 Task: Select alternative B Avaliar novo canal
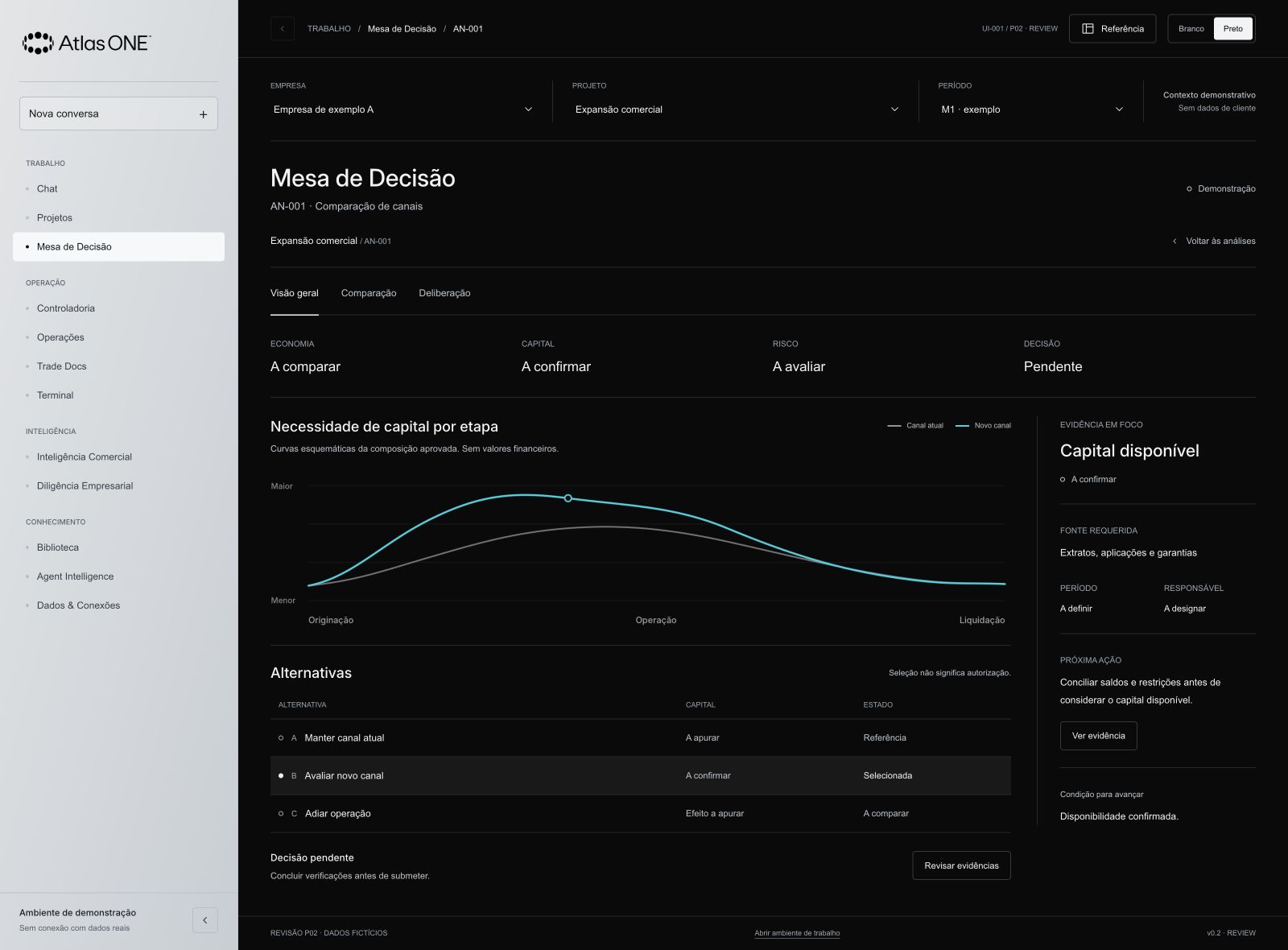pos(640,775)
